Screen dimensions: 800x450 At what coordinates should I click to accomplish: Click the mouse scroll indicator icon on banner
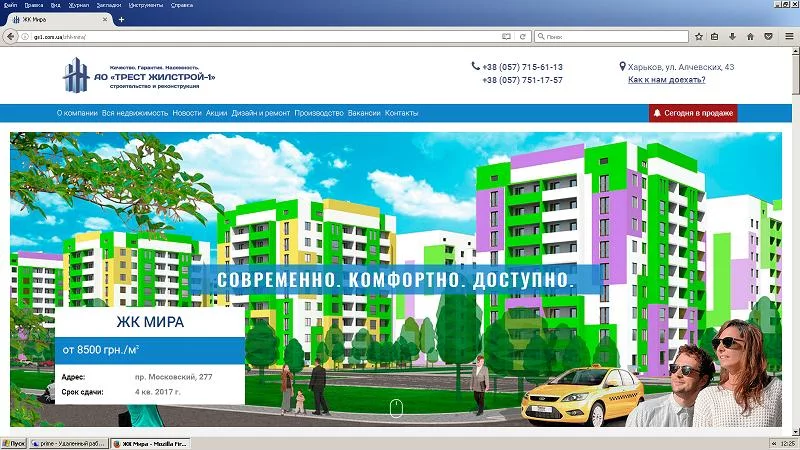click(x=396, y=408)
